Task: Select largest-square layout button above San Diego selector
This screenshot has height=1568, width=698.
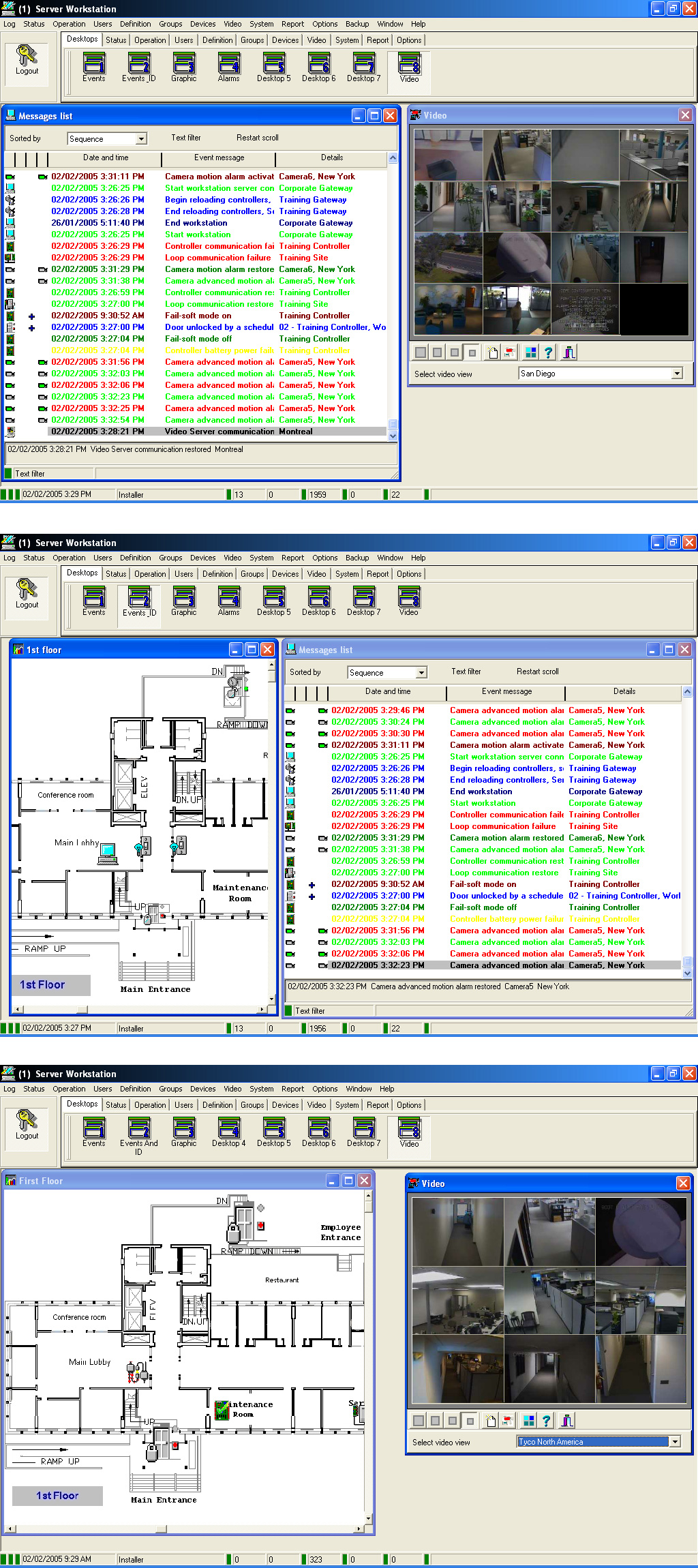Action: (x=421, y=352)
